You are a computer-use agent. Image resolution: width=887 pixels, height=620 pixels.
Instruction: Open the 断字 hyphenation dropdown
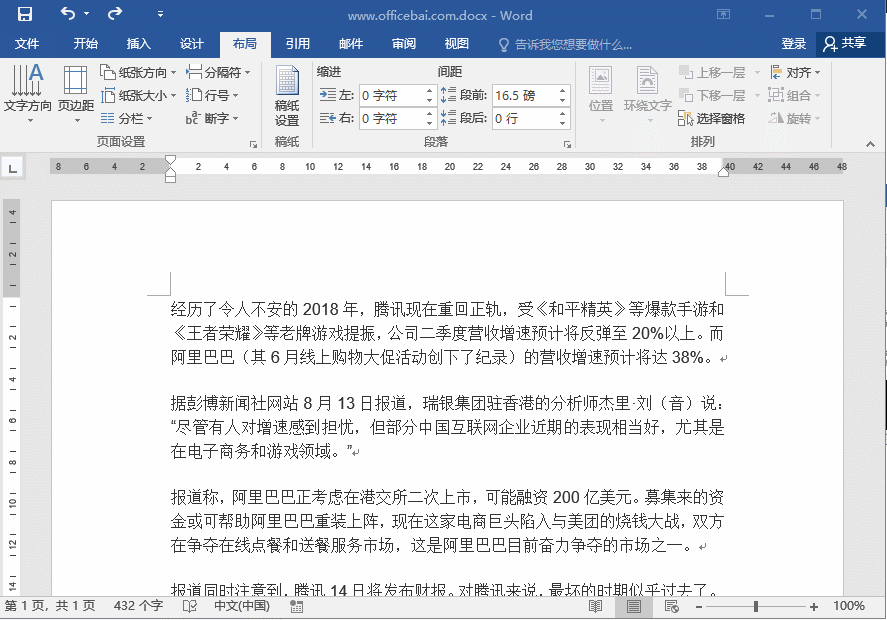(x=212, y=118)
